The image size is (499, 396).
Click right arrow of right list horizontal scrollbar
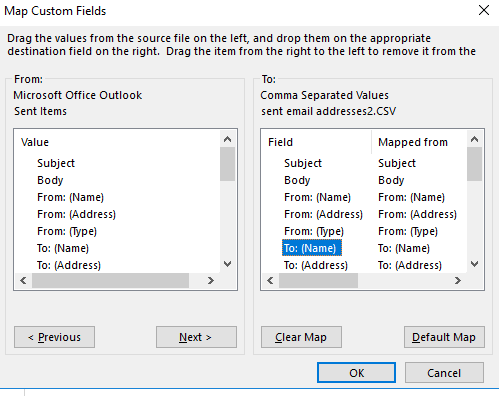458,281
